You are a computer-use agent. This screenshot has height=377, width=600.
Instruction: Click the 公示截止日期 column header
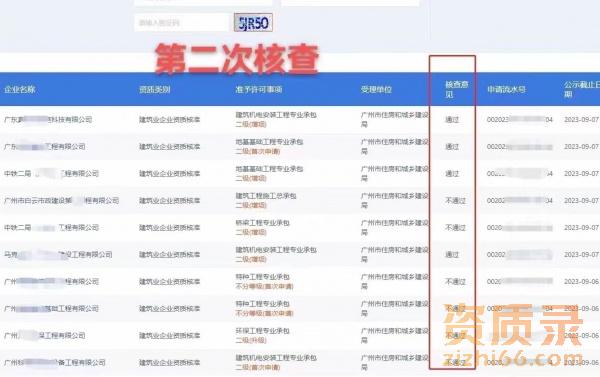(581, 89)
